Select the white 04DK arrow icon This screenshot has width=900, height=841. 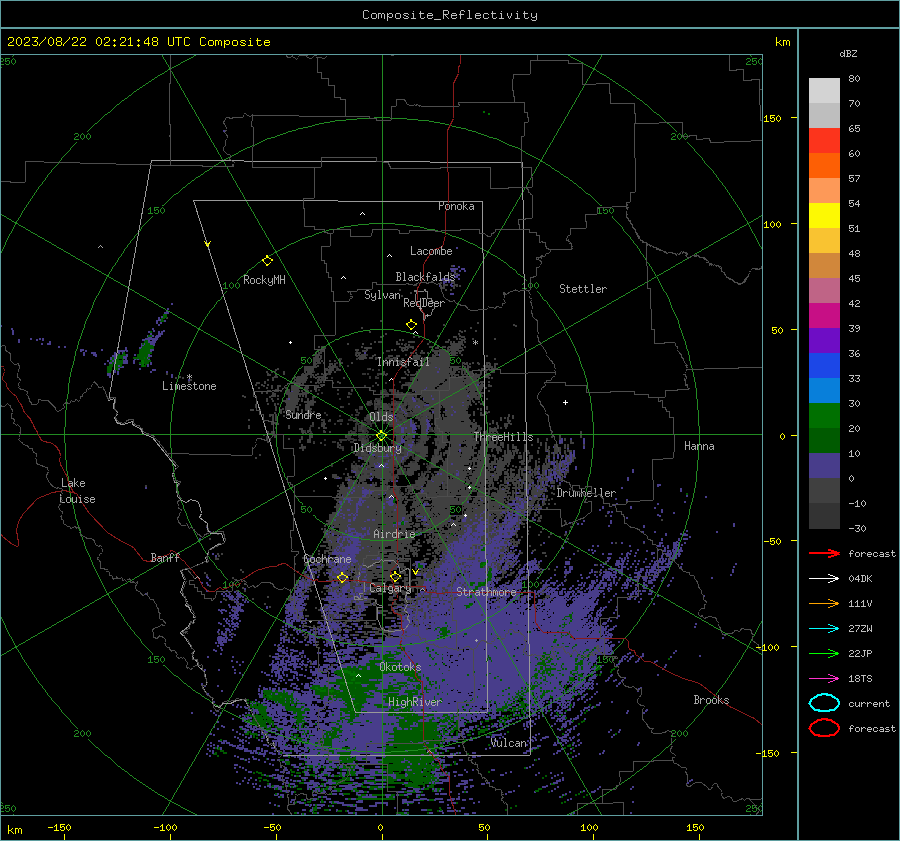coord(824,578)
